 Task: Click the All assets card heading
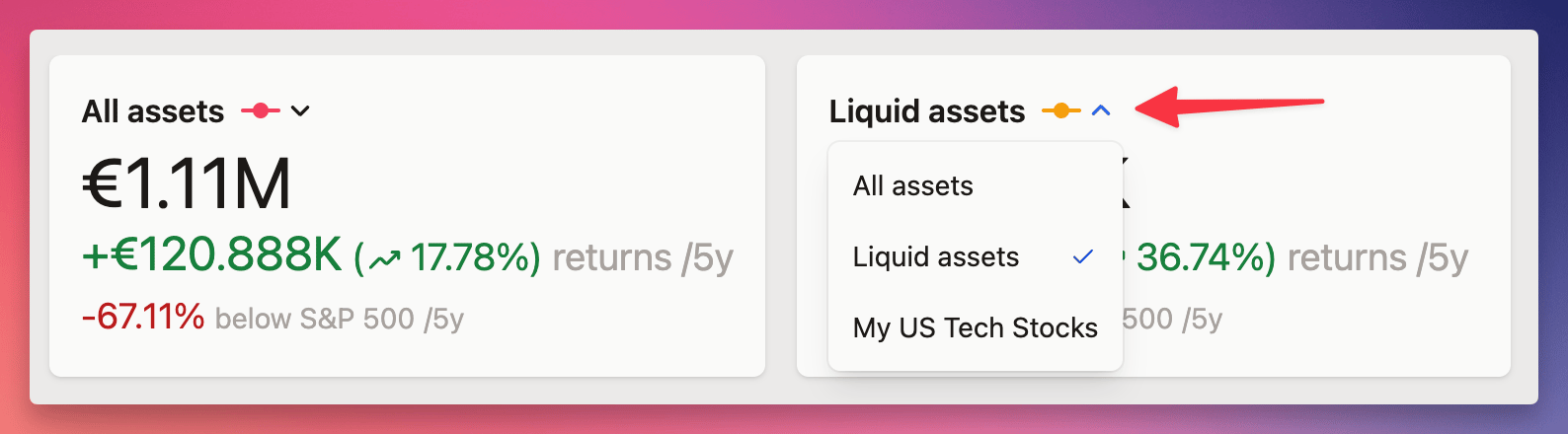(153, 111)
